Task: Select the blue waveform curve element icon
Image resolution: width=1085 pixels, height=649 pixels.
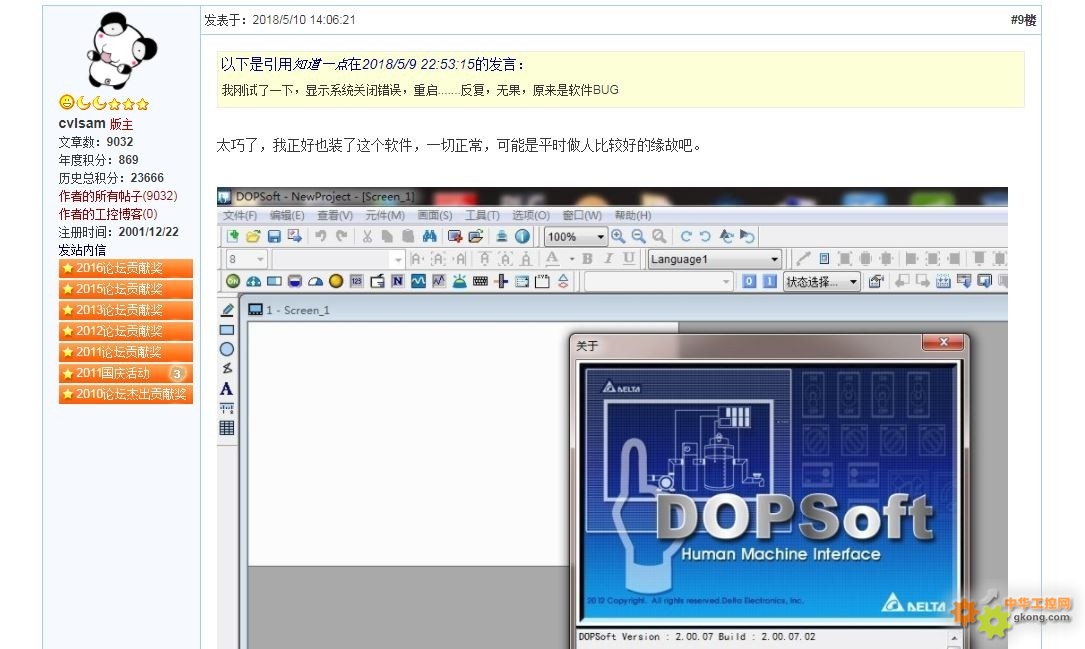Action: pyautogui.click(x=418, y=281)
